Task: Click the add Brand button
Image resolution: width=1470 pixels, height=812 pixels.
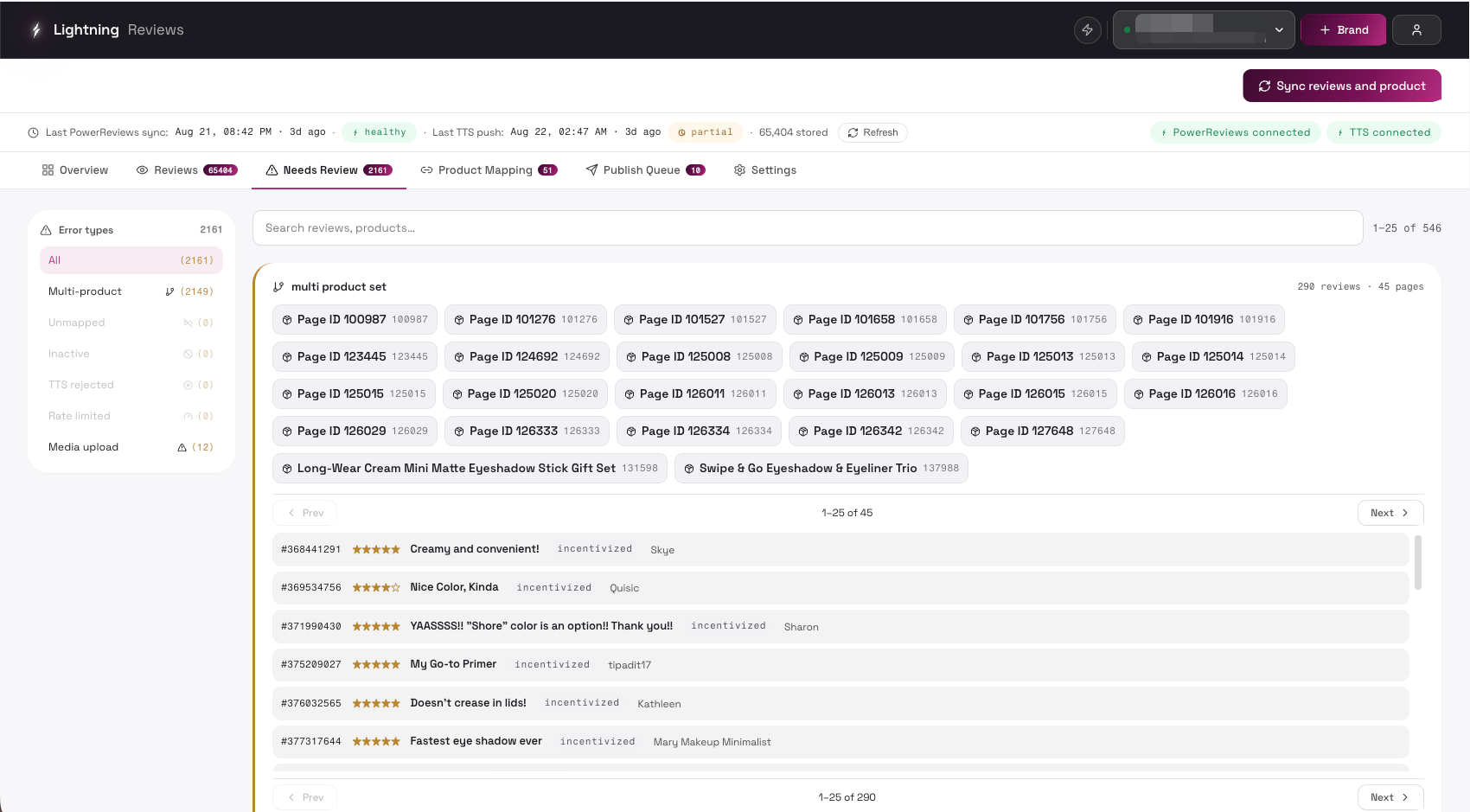Action: (x=1344, y=30)
